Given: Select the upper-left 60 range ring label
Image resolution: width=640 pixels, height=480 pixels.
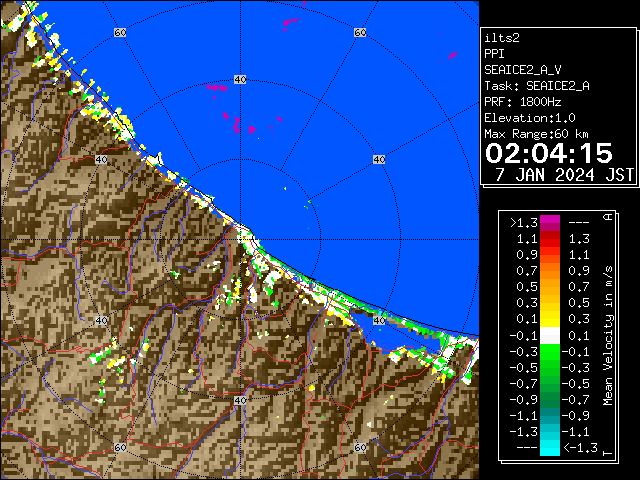Looking at the screenshot, I should coord(120,32).
